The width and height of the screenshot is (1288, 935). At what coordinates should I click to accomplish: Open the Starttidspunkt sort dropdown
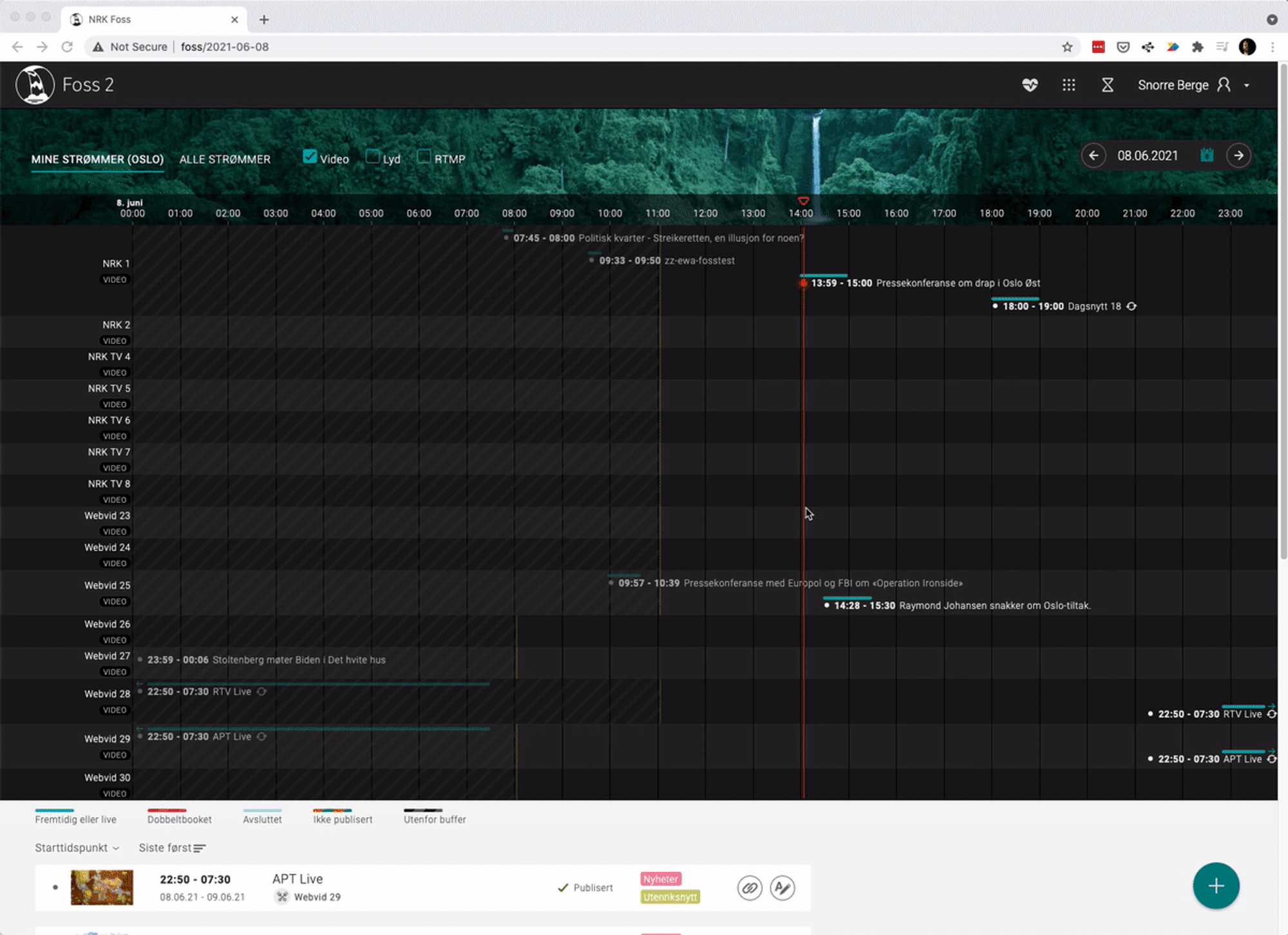click(x=77, y=848)
